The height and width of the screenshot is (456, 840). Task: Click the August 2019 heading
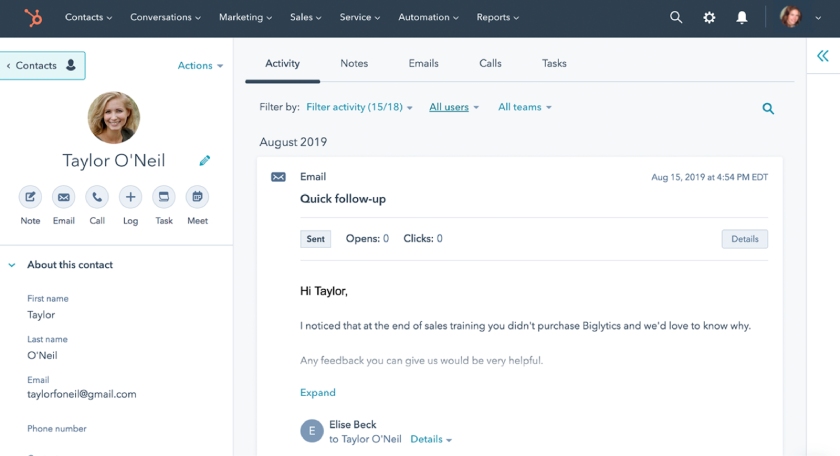click(293, 142)
